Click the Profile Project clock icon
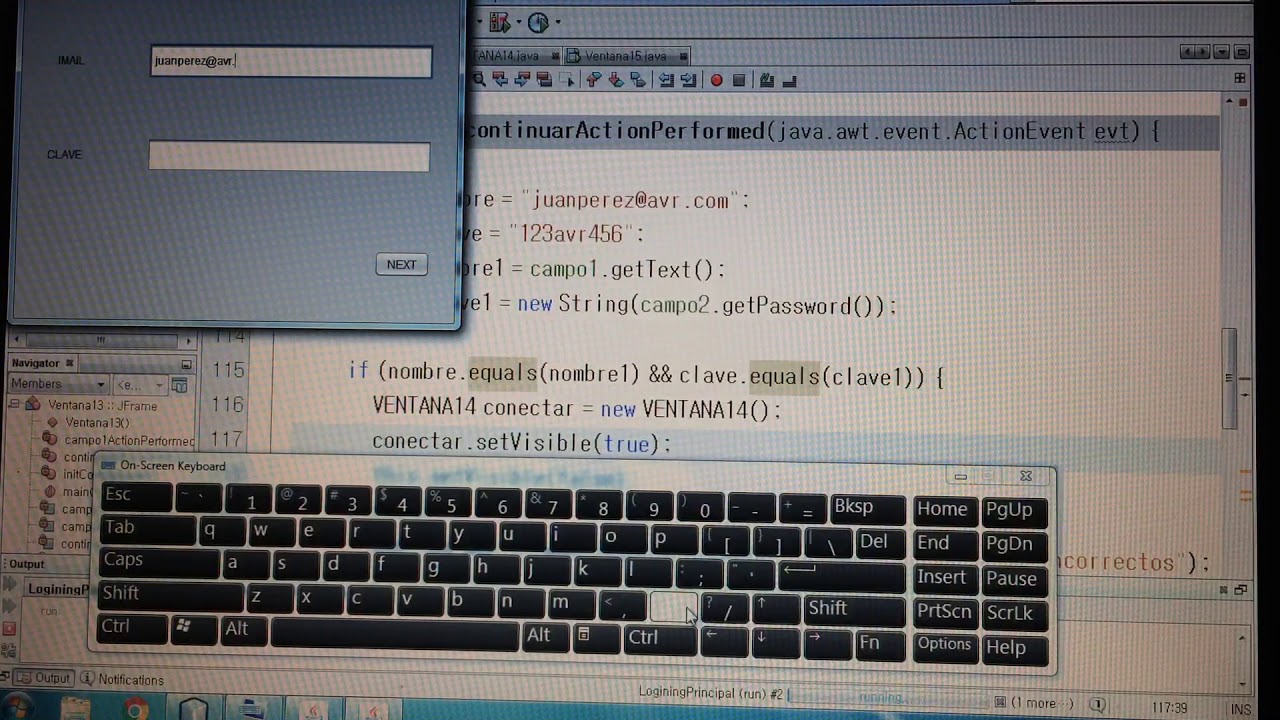Viewport: 1280px width, 720px height. click(538, 21)
